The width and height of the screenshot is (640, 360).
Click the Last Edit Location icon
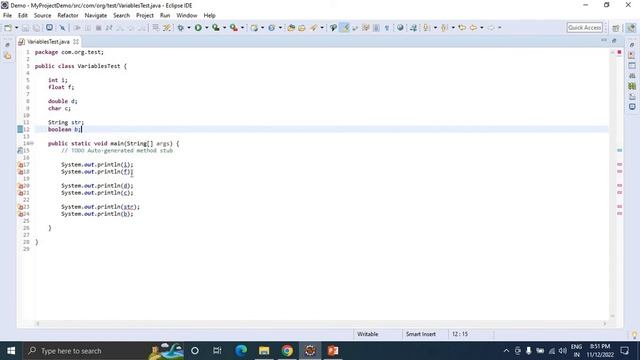[462, 28]
